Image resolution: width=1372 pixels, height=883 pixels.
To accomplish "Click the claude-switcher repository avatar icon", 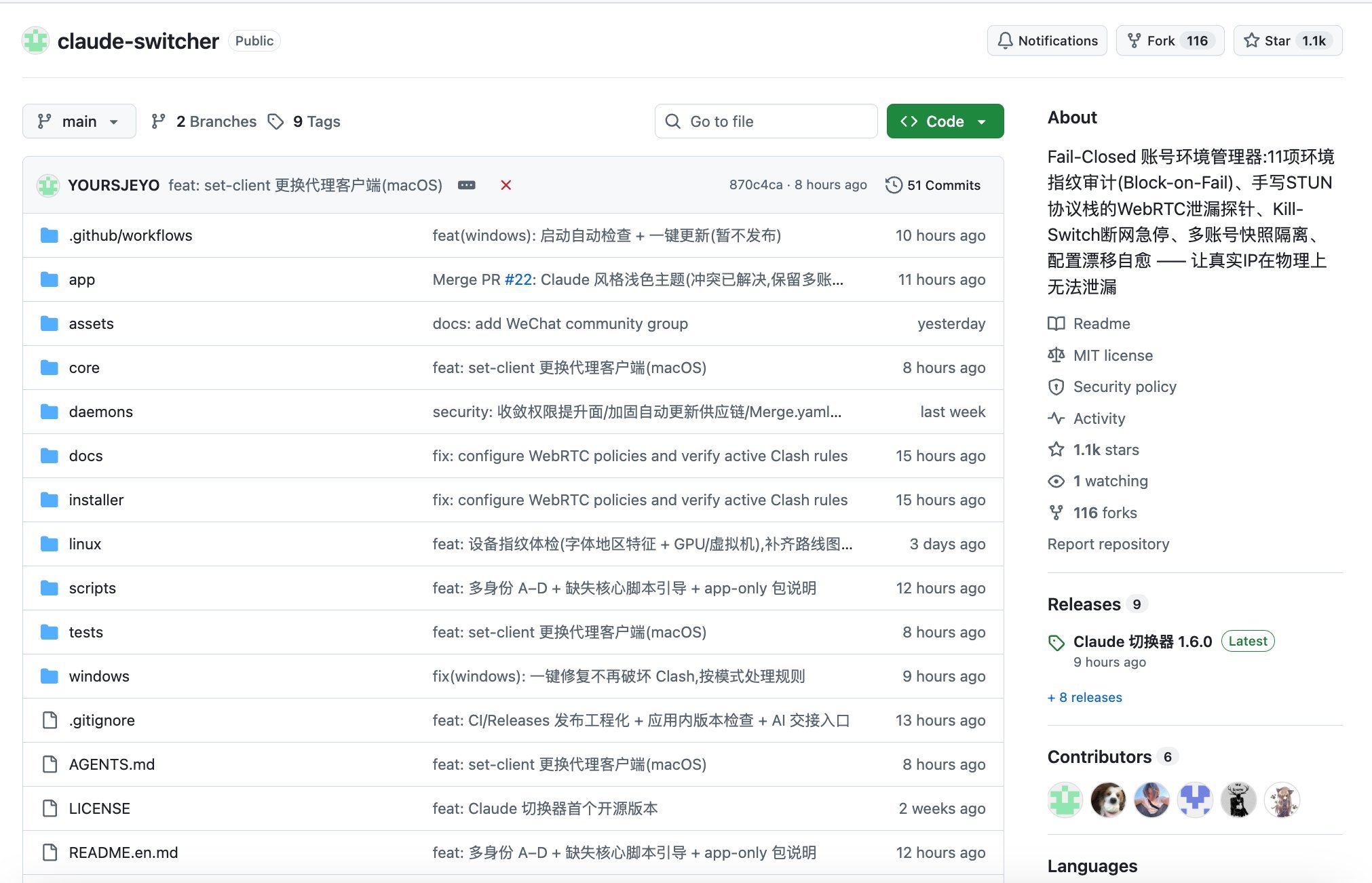I will tap(35, 41).
